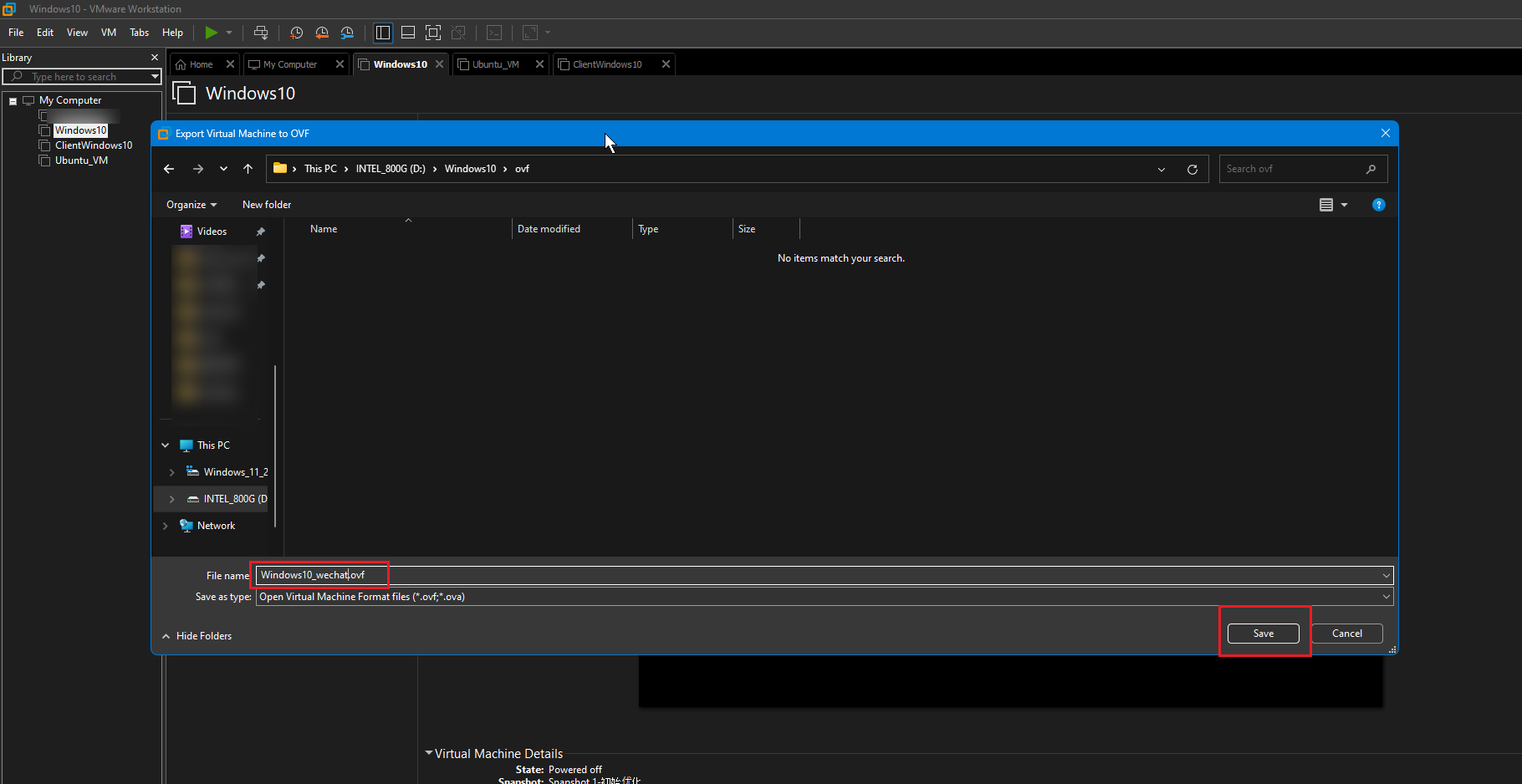Expand the Windows_11_2 drive node
Screen dimensions: 1522x784
[x=172, y=472]
